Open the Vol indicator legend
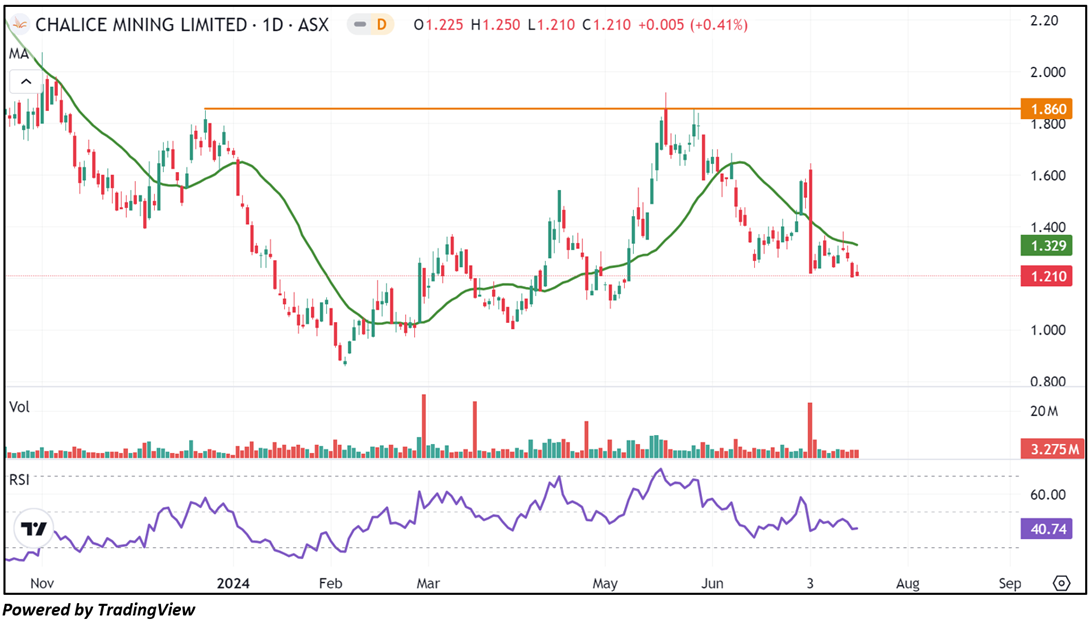Viewport: 1090px width, 621px height. [x=18, y=407]
